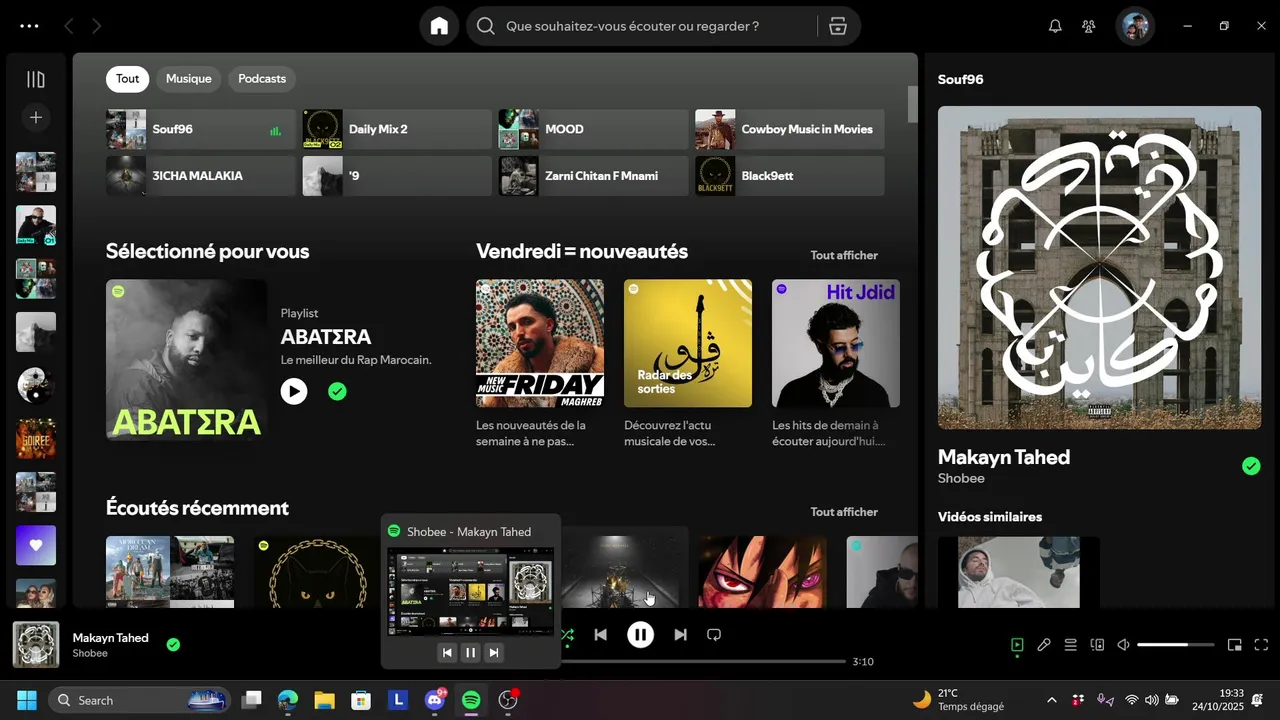Open the Browse icon in search bar
The width and height of the screenshot is (1280, 720).
point(838,26)
